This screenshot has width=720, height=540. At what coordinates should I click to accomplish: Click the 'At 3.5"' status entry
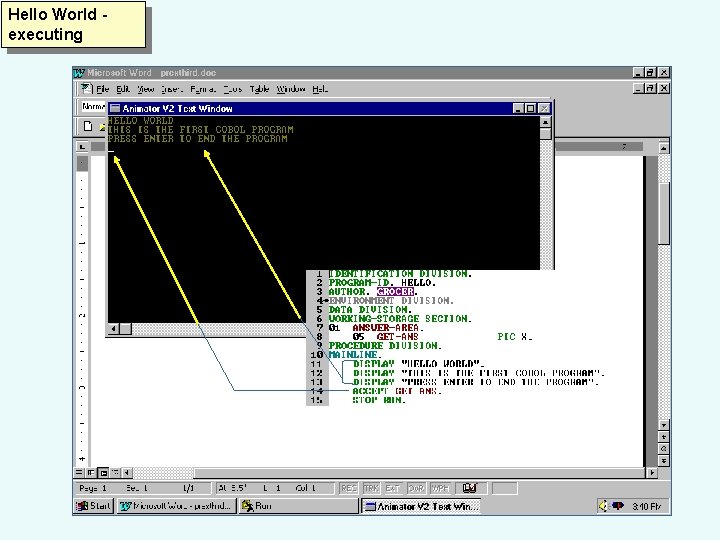232,488
